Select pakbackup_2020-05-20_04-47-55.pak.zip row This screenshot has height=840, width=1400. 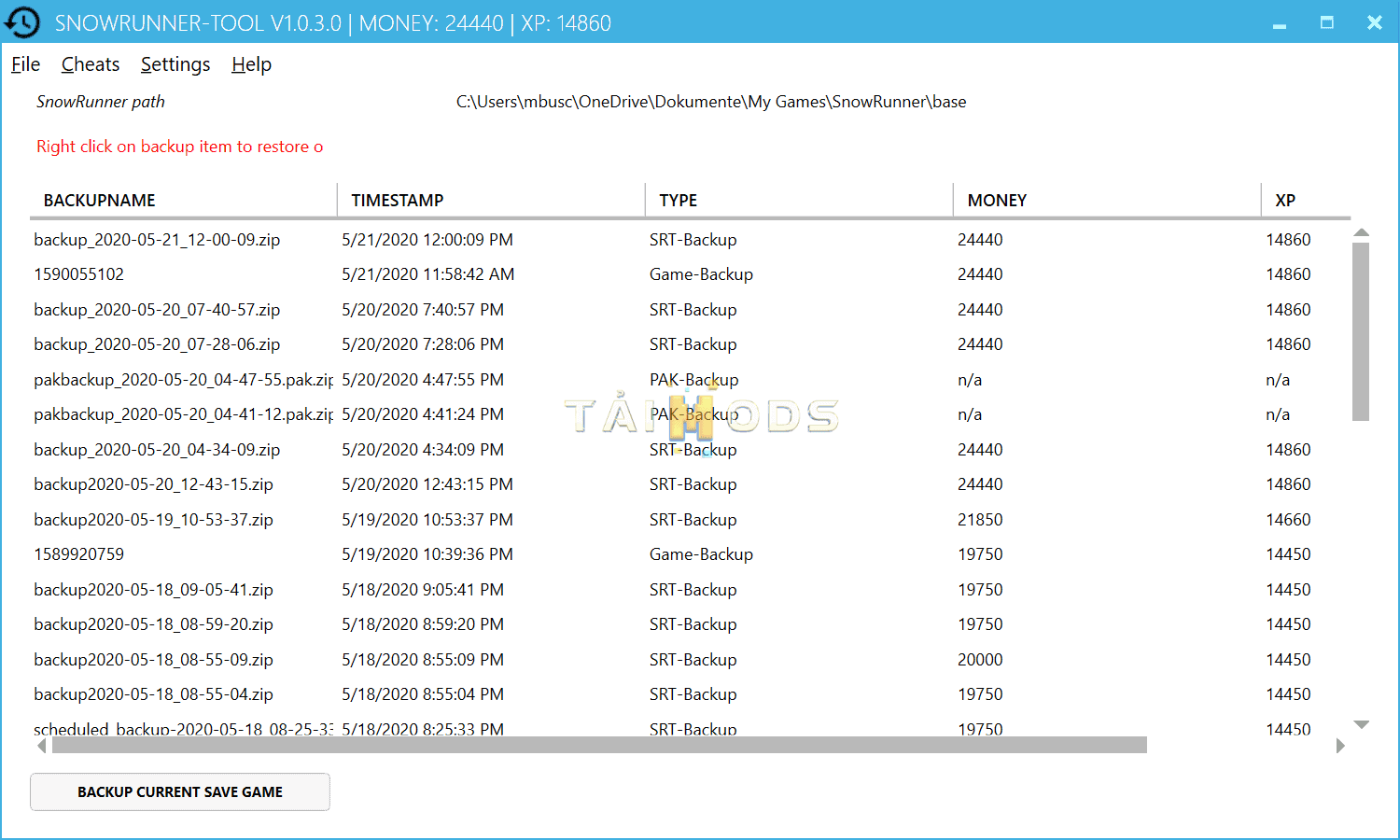[691, 380]
